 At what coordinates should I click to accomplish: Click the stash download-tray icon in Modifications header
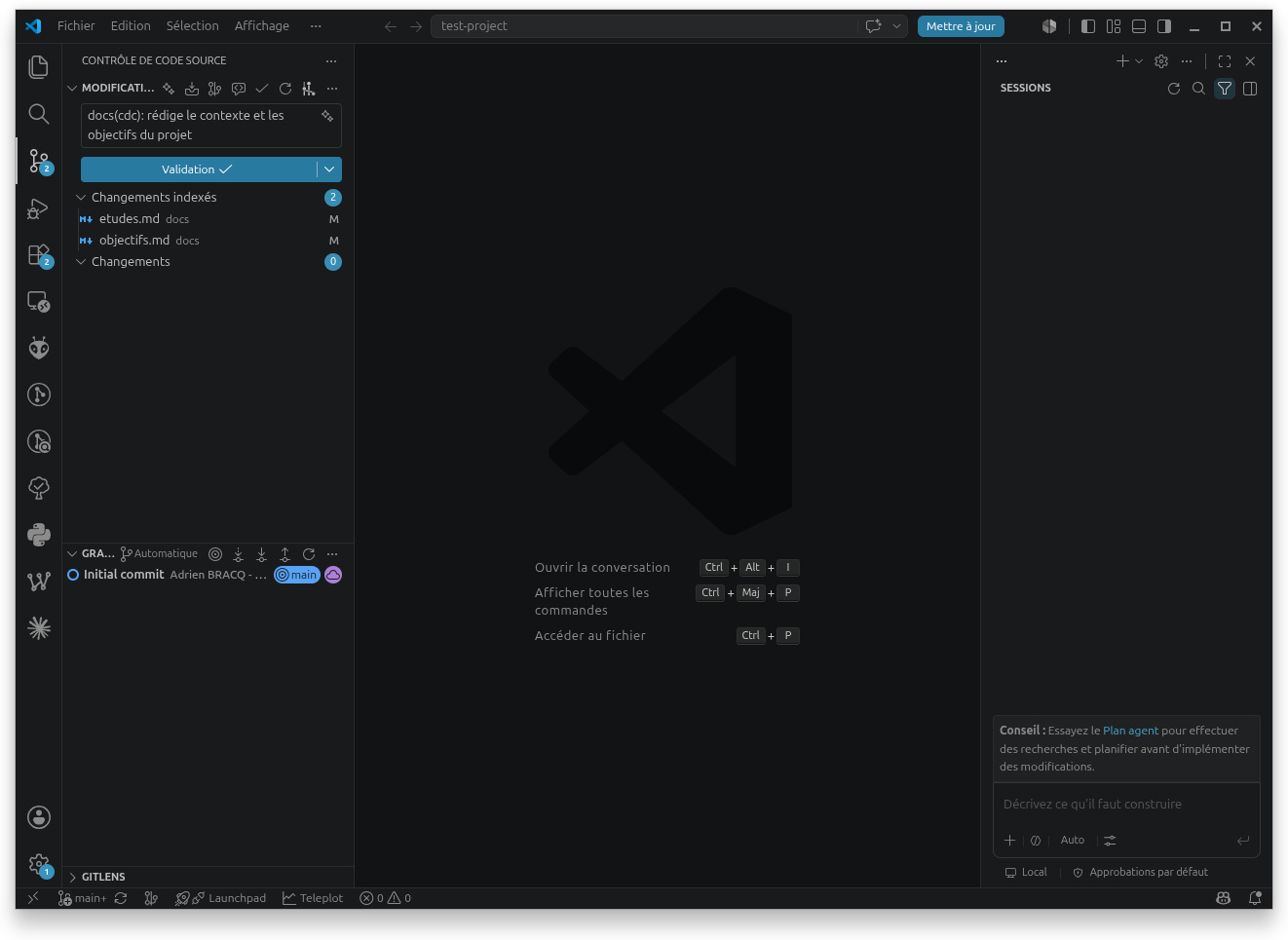192,89
